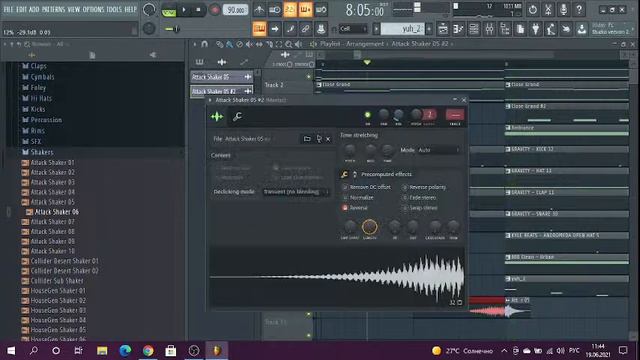Viewport: 640px width, 360px height.
Task: Open the plugin picker plug icon
Action: pos(536,29)
